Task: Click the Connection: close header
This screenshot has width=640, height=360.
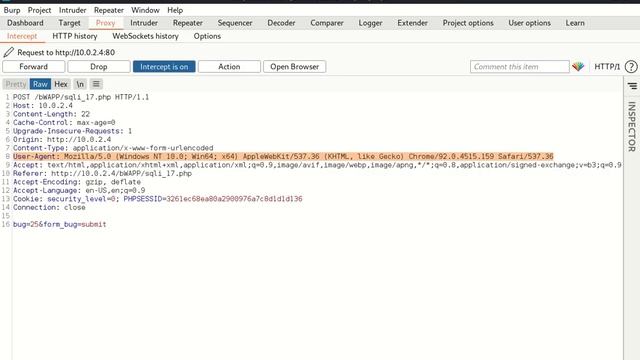Action: point(49,207)
